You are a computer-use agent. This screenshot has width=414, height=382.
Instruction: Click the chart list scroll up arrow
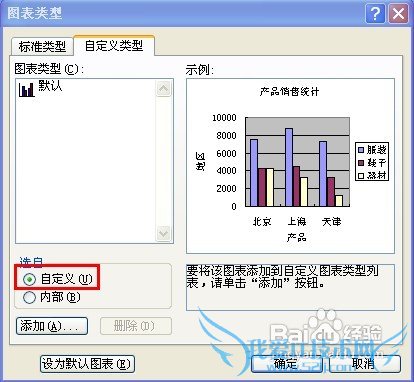coord(164,89)
